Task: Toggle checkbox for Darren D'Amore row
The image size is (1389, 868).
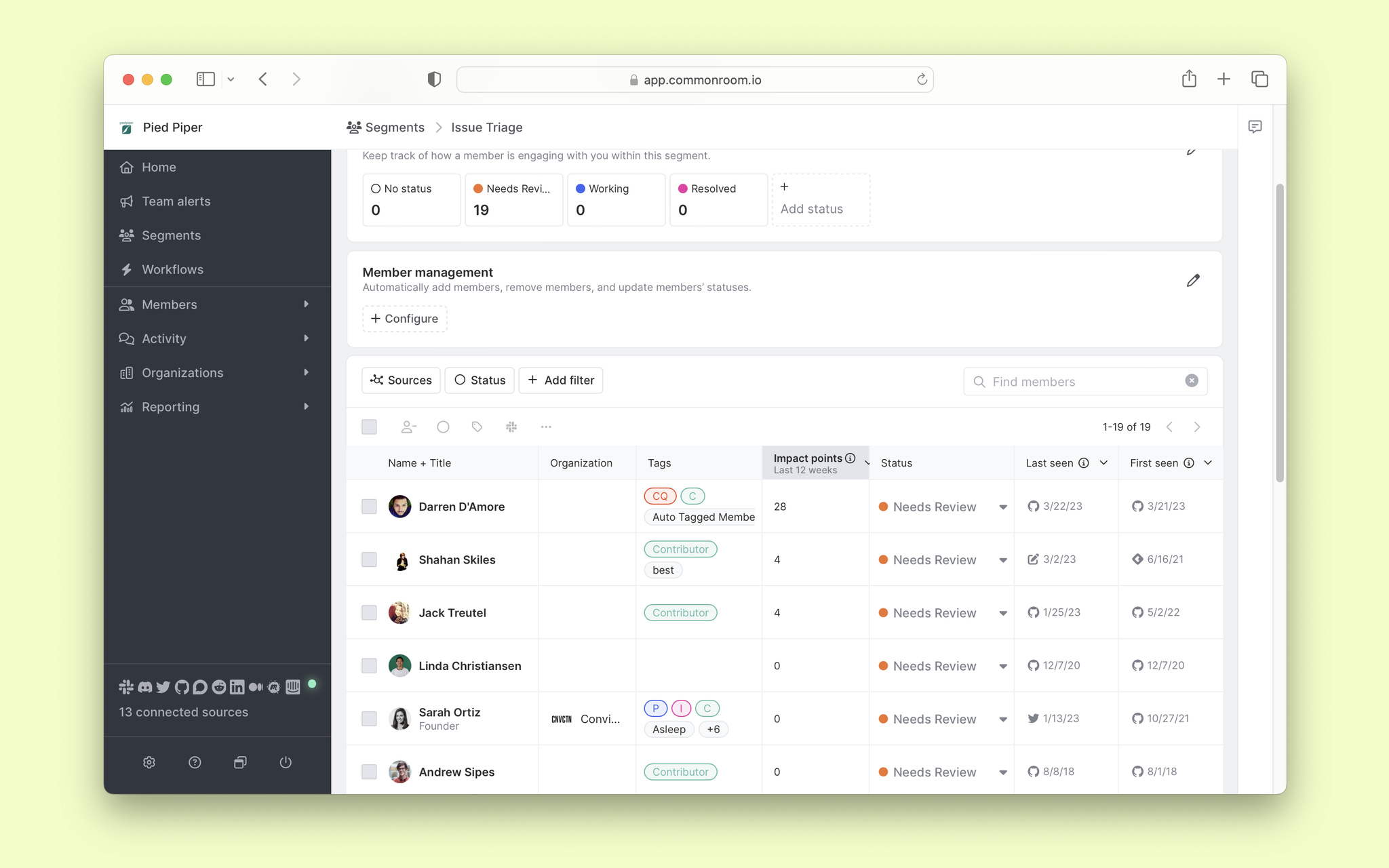Action: 369,506
